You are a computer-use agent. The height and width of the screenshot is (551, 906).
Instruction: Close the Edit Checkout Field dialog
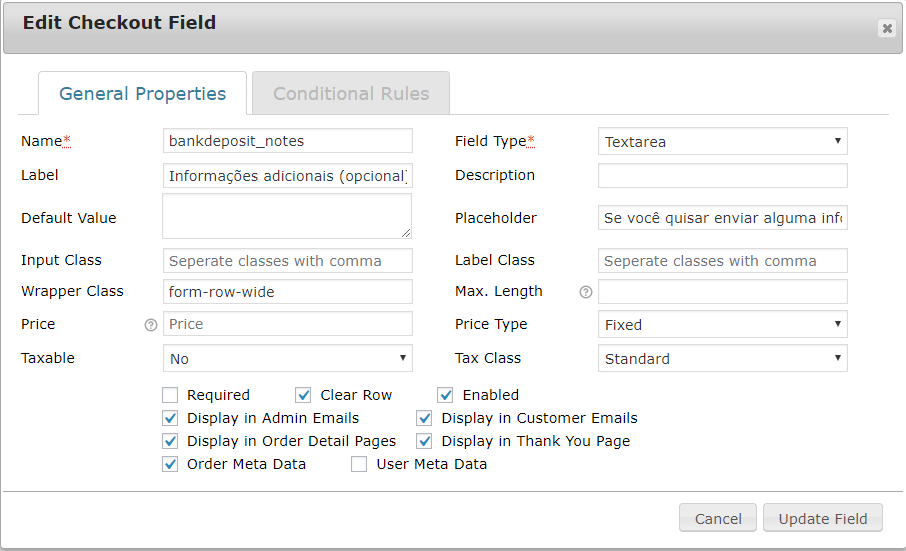point(886,29)
